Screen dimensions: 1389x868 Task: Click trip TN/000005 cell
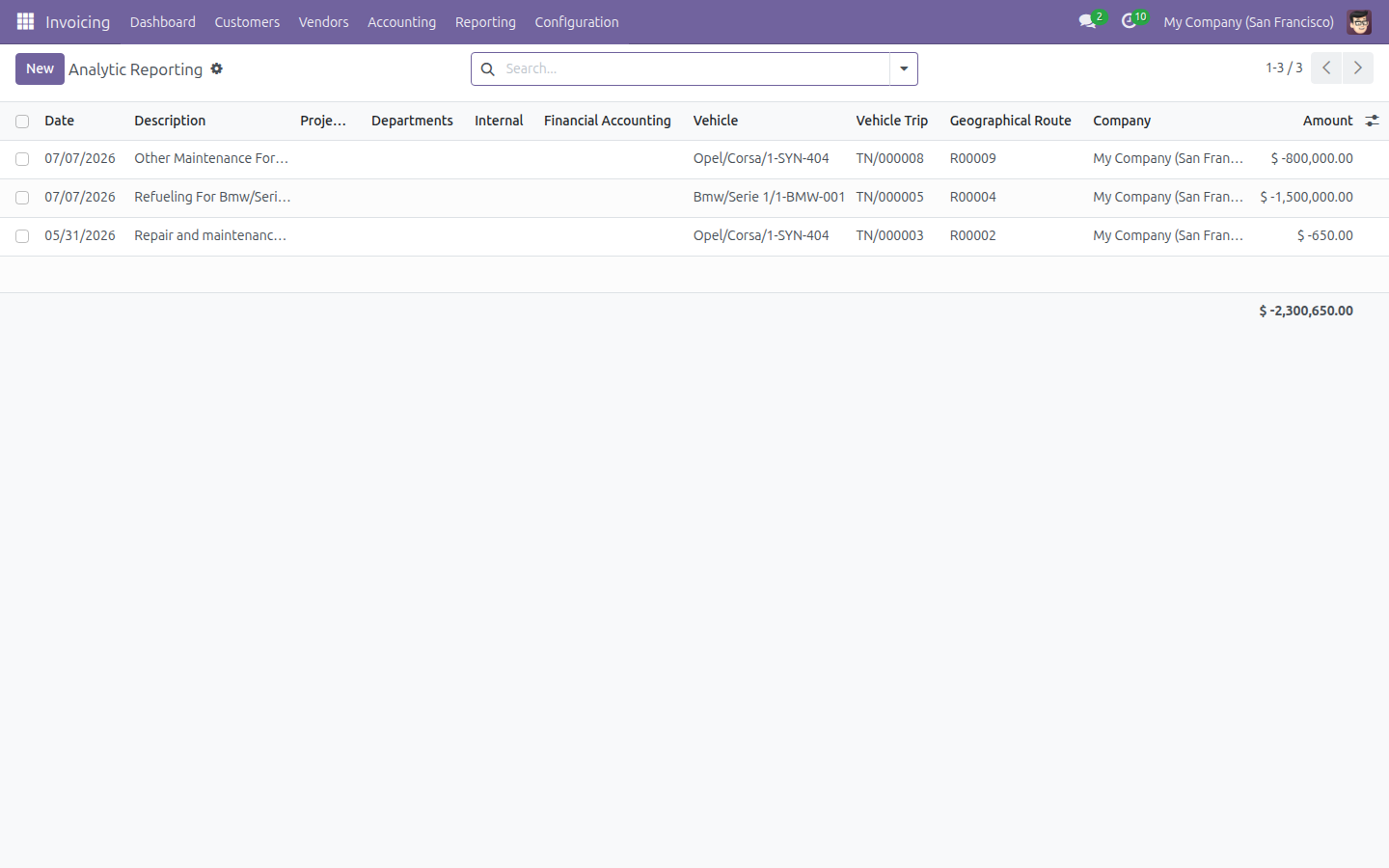889,197
